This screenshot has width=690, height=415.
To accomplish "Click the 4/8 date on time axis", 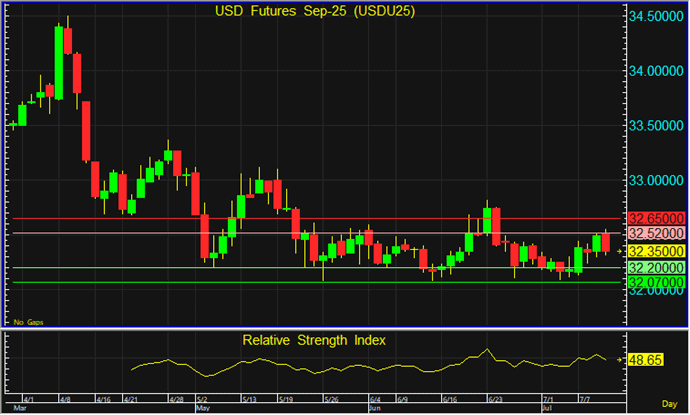I will pos(64,398).
